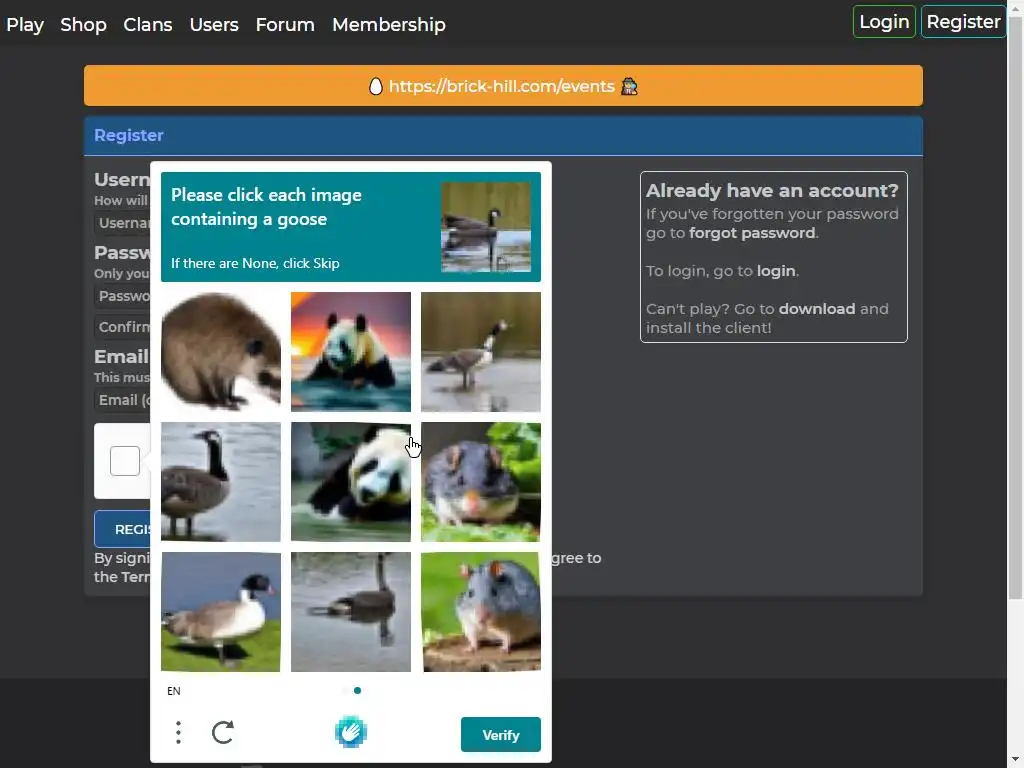Click the goose example image in captcha header

pos(486,227)
